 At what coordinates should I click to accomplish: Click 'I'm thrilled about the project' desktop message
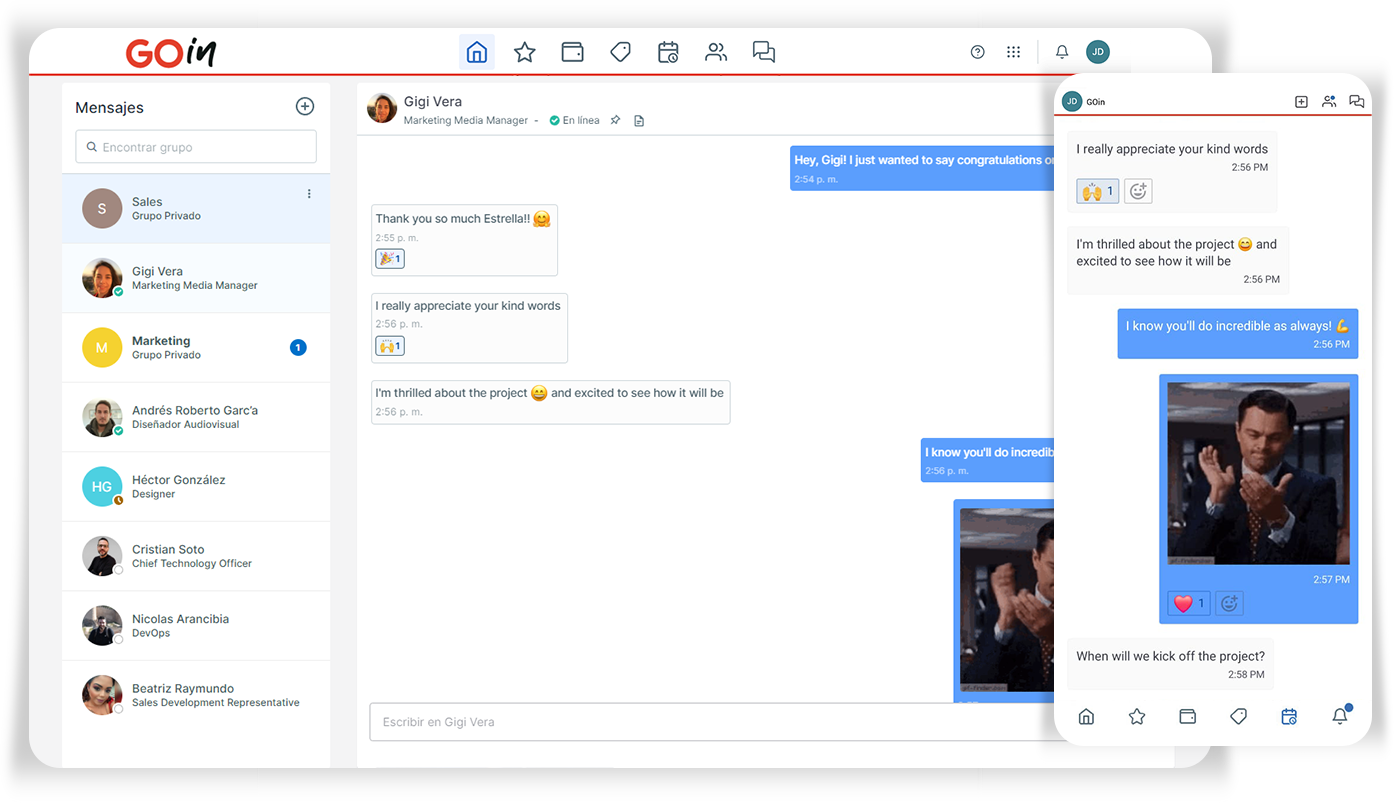tap(550, 401)
